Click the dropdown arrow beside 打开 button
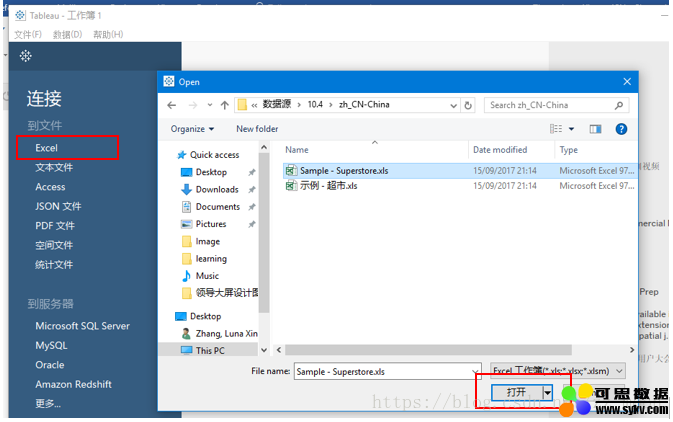Viewport: 673px width, 422px height. [547, 392]
